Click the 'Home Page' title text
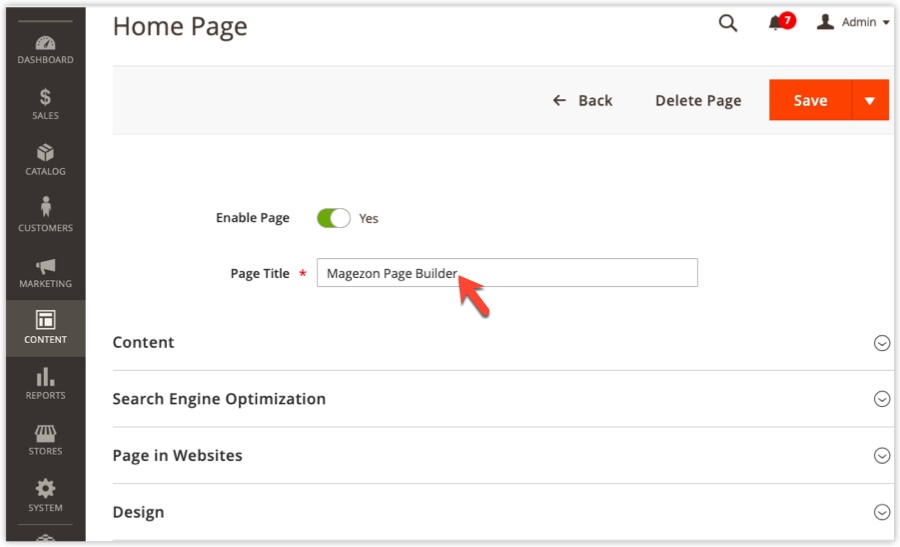The width and height of the screenshot is (900, 547). [180, 27]
